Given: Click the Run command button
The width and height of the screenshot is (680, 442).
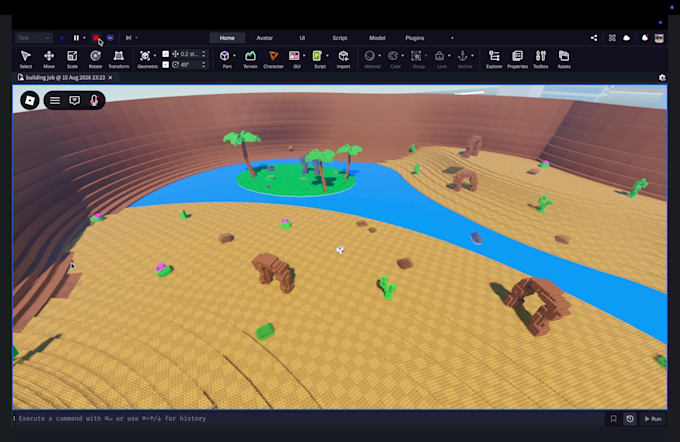Looking at the screenshot, I should [x=653, y=419].
